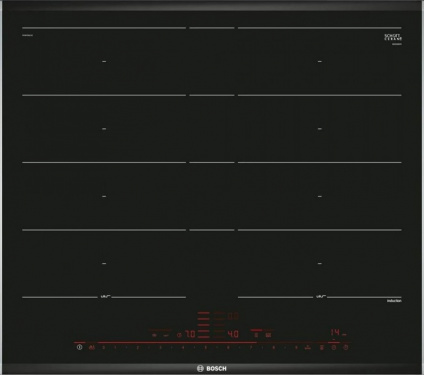Viewport: 424px width, 375px height.
Task: Tap the rightmost clock symbol on the control strip
Action: tap(346, 348)
